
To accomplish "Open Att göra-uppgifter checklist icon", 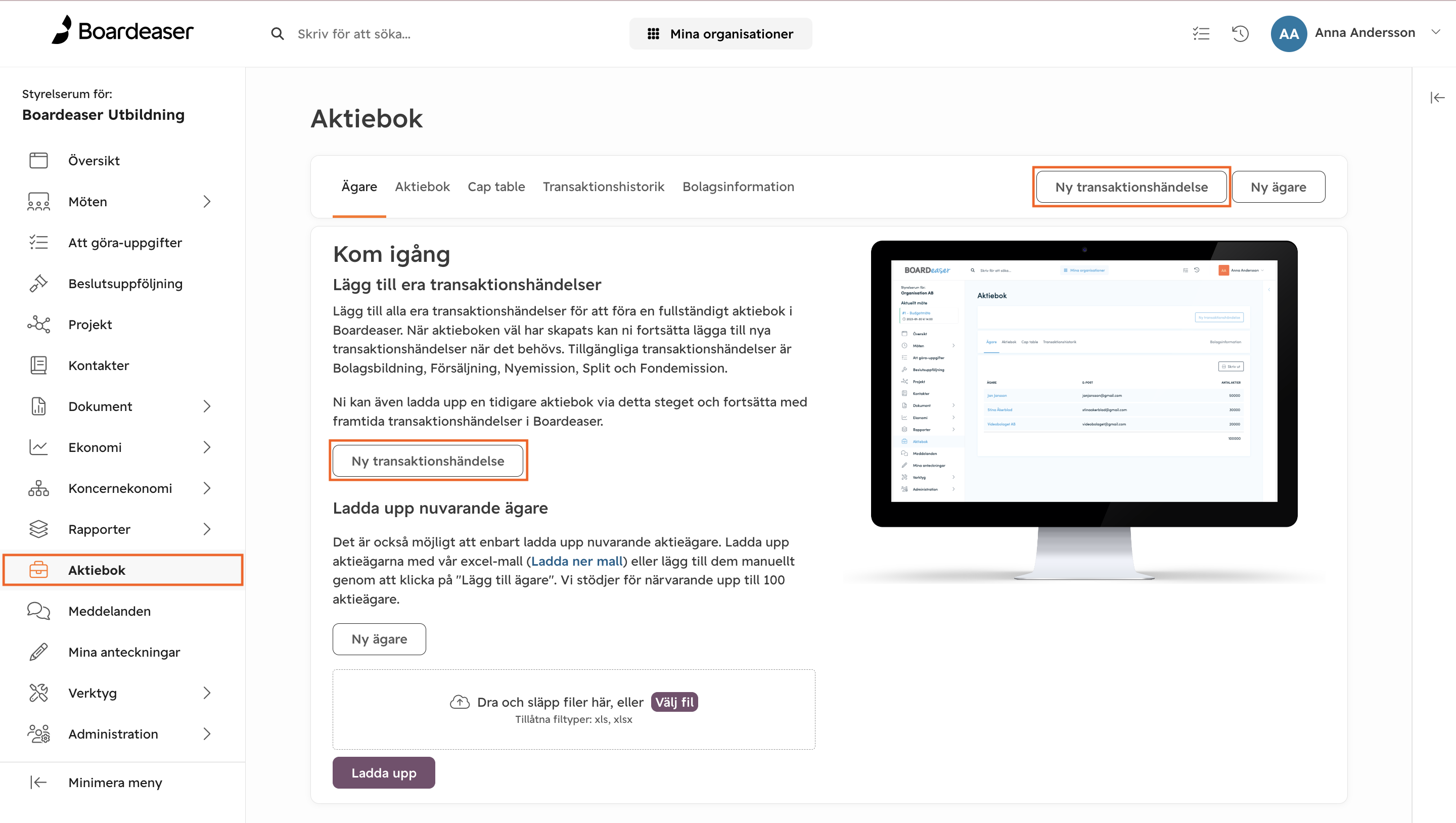I will point(38,242).
